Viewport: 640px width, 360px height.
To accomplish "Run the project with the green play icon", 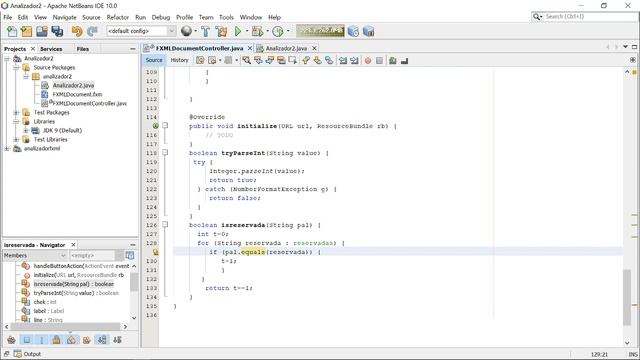I will coord(238,31).
